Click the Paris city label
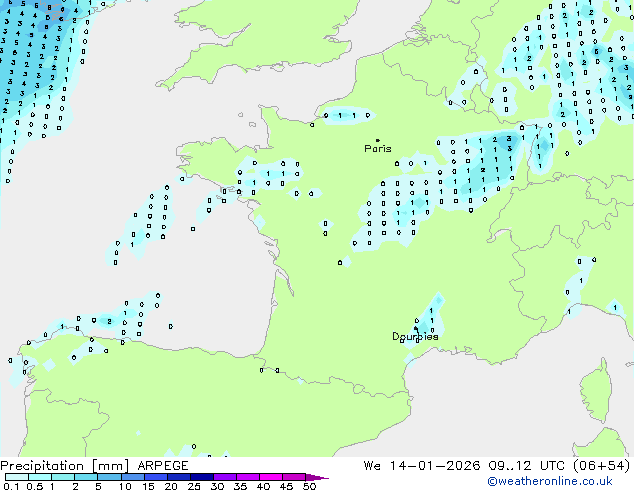 378,149
